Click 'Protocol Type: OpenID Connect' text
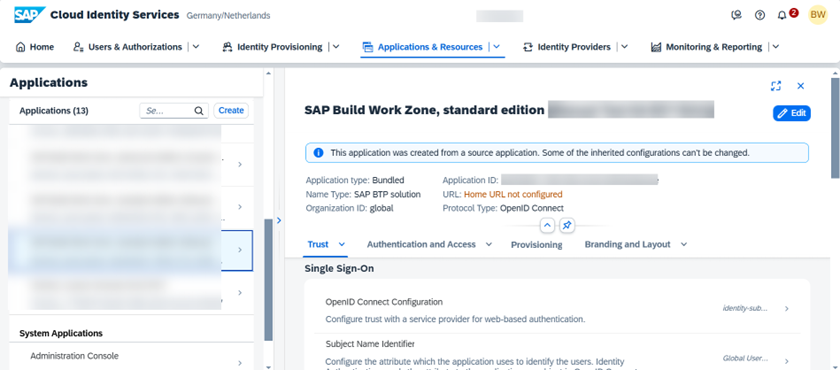Viewport: 840px width, 370px height. (503, 208)
